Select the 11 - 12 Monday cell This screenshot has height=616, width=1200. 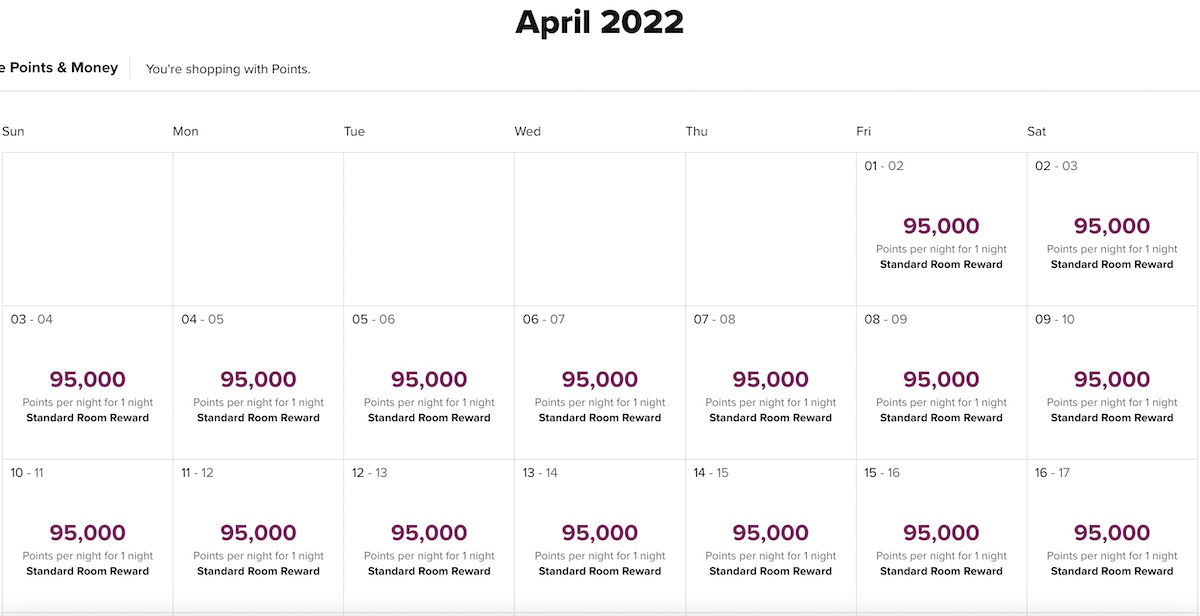(x=258, y=536)
